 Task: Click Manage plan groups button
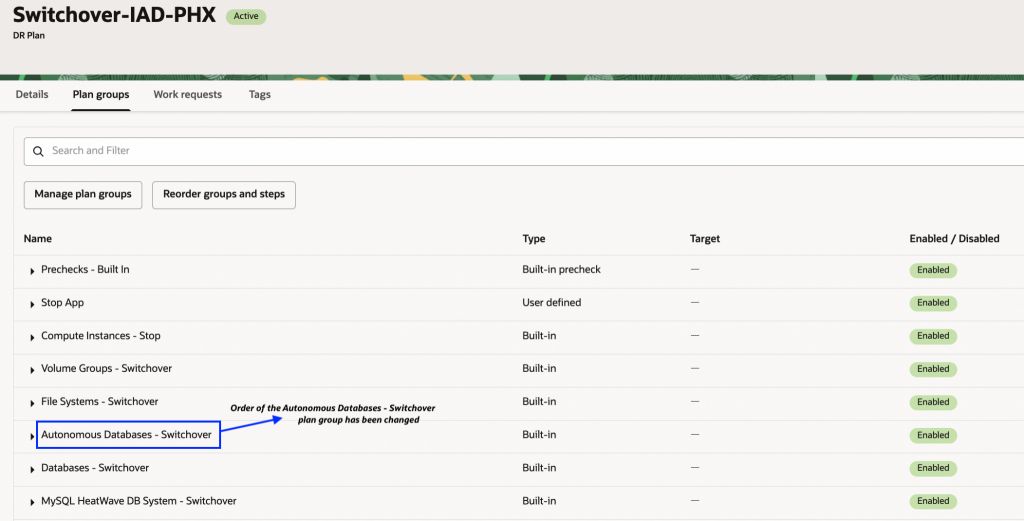coord(83,194)
